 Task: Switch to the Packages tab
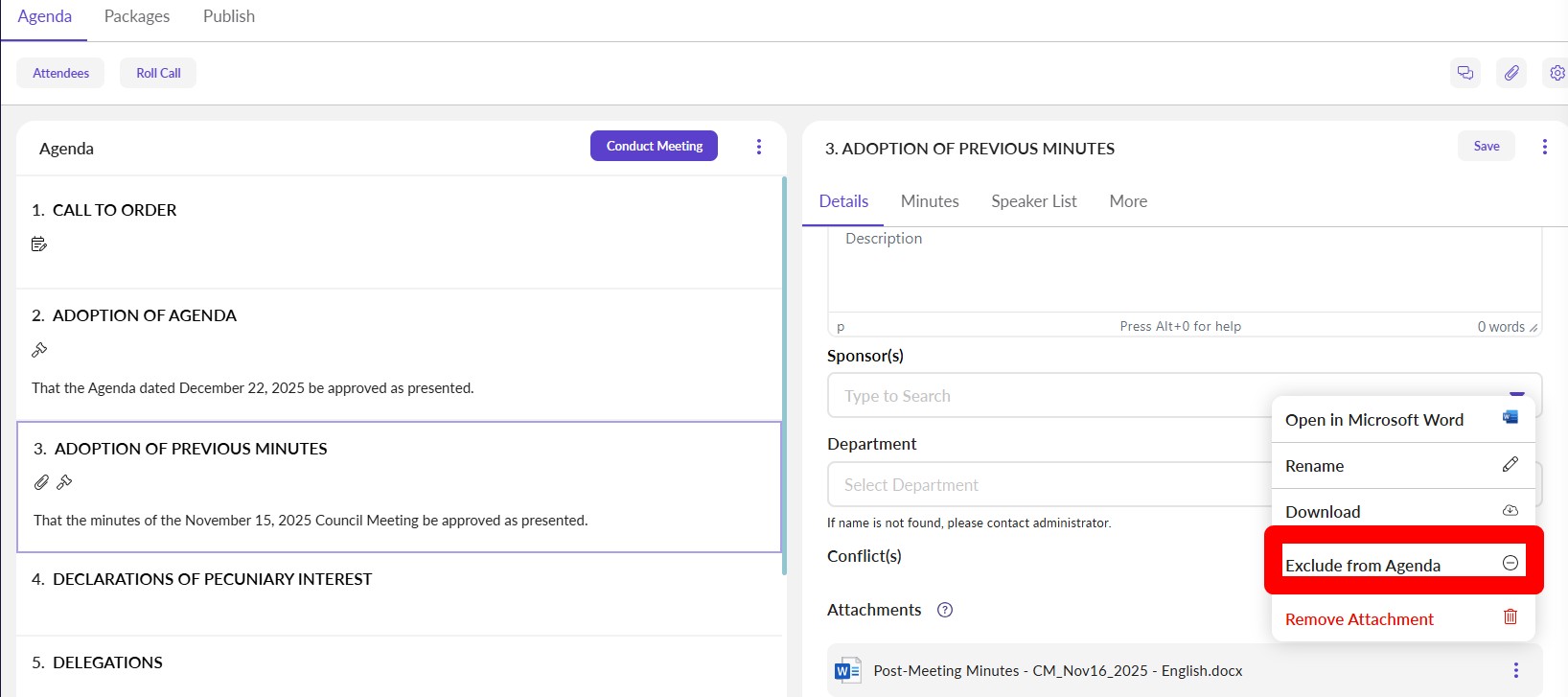tap(137, 16)
